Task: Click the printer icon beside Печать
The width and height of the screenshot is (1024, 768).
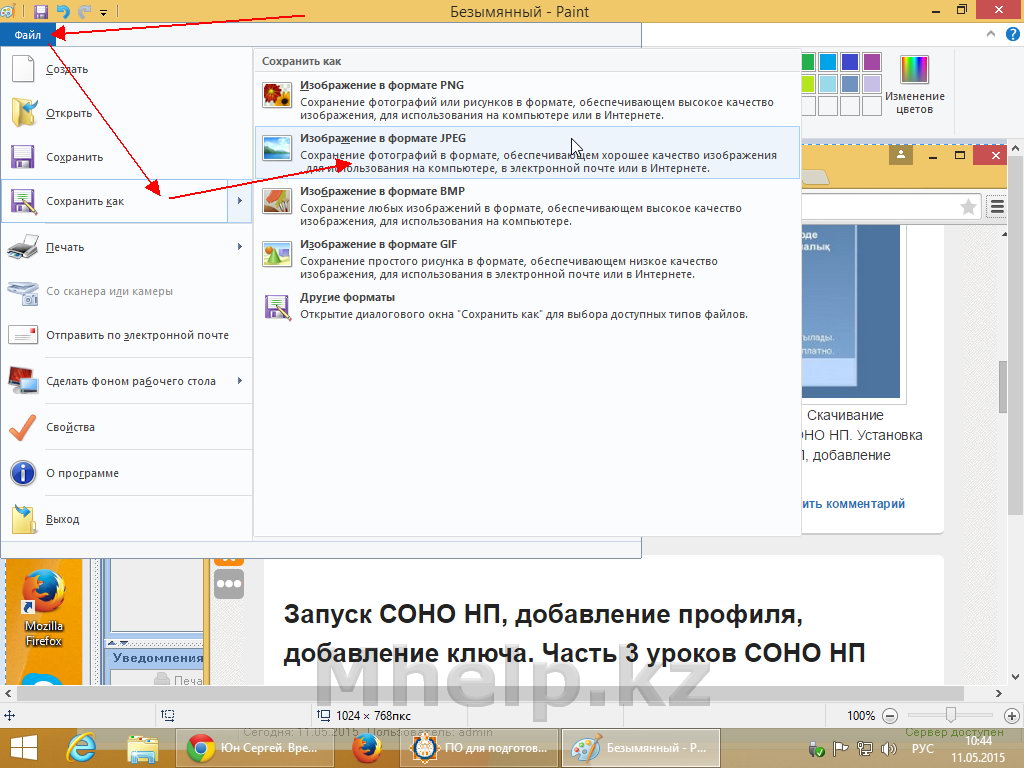Action: [x=22, y=247]
